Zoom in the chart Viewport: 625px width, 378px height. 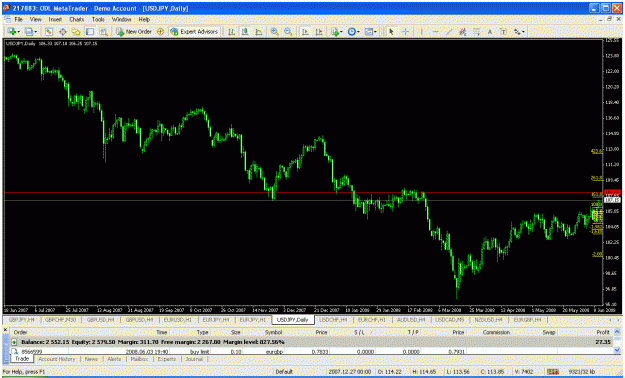click(274, 32)
